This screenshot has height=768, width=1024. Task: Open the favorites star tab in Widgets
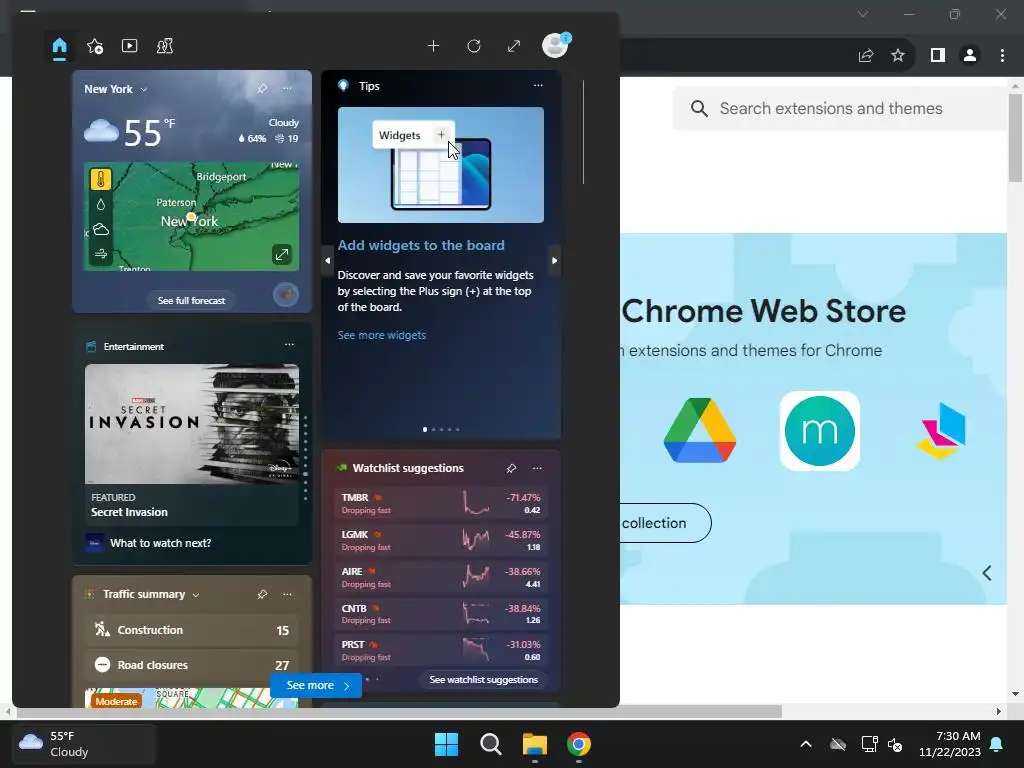tap(95, 46)
